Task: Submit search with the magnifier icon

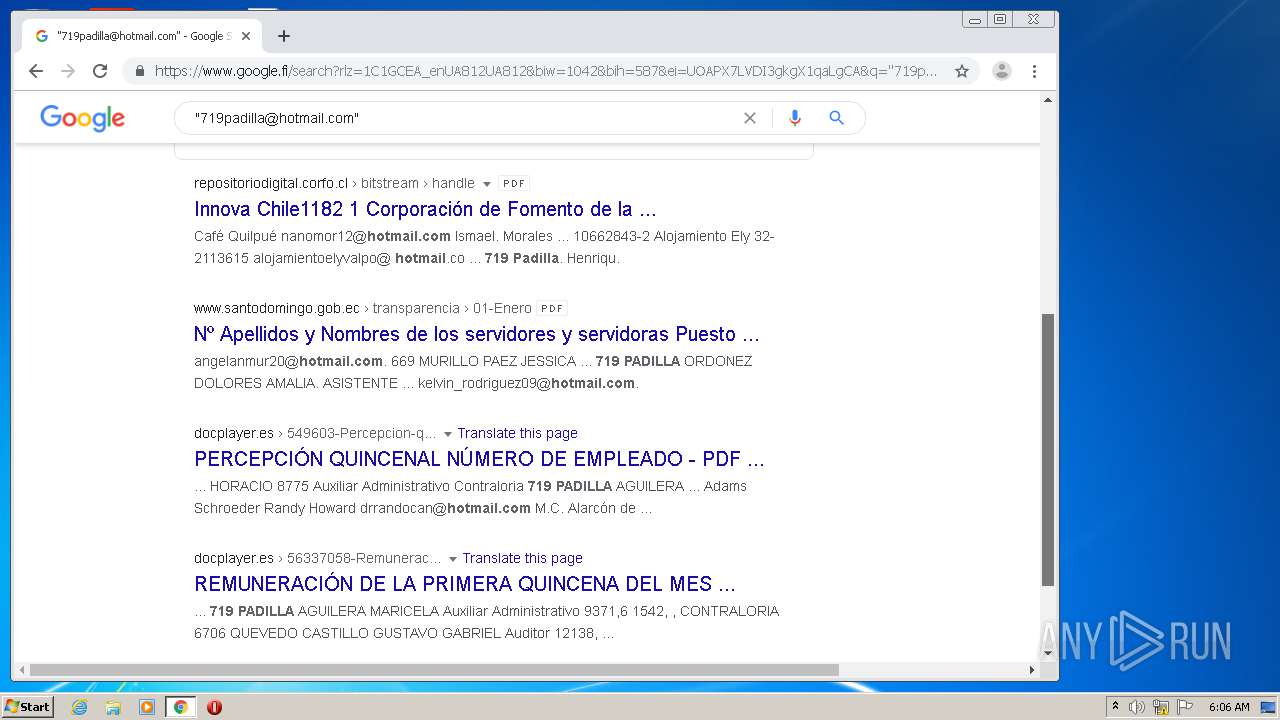Action: click(837, 118)
